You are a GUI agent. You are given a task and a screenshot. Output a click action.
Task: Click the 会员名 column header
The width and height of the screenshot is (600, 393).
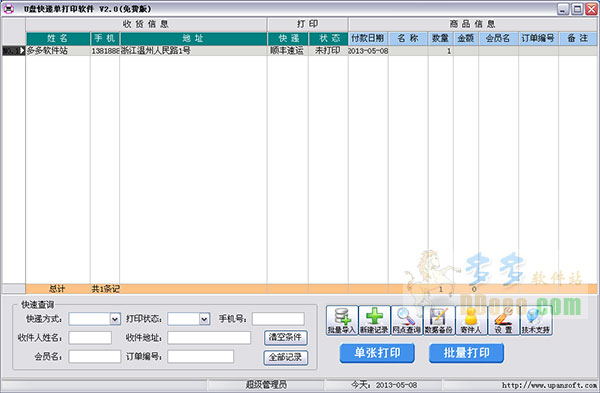coord(499,39)
